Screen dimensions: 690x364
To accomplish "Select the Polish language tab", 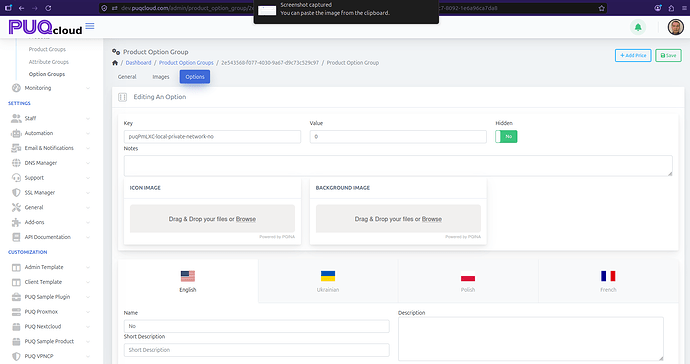I will [x=468, y=281].
